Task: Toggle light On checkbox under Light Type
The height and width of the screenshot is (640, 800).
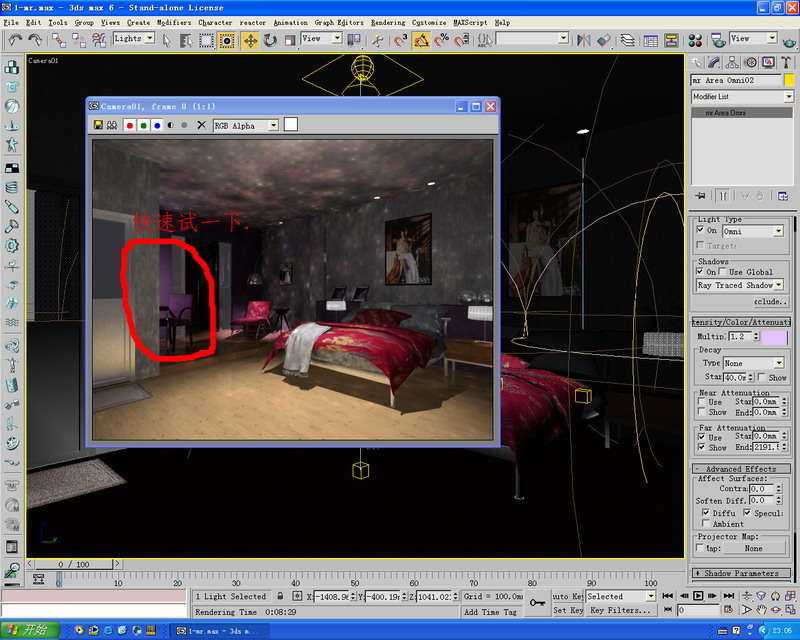Action: [700, 230]
